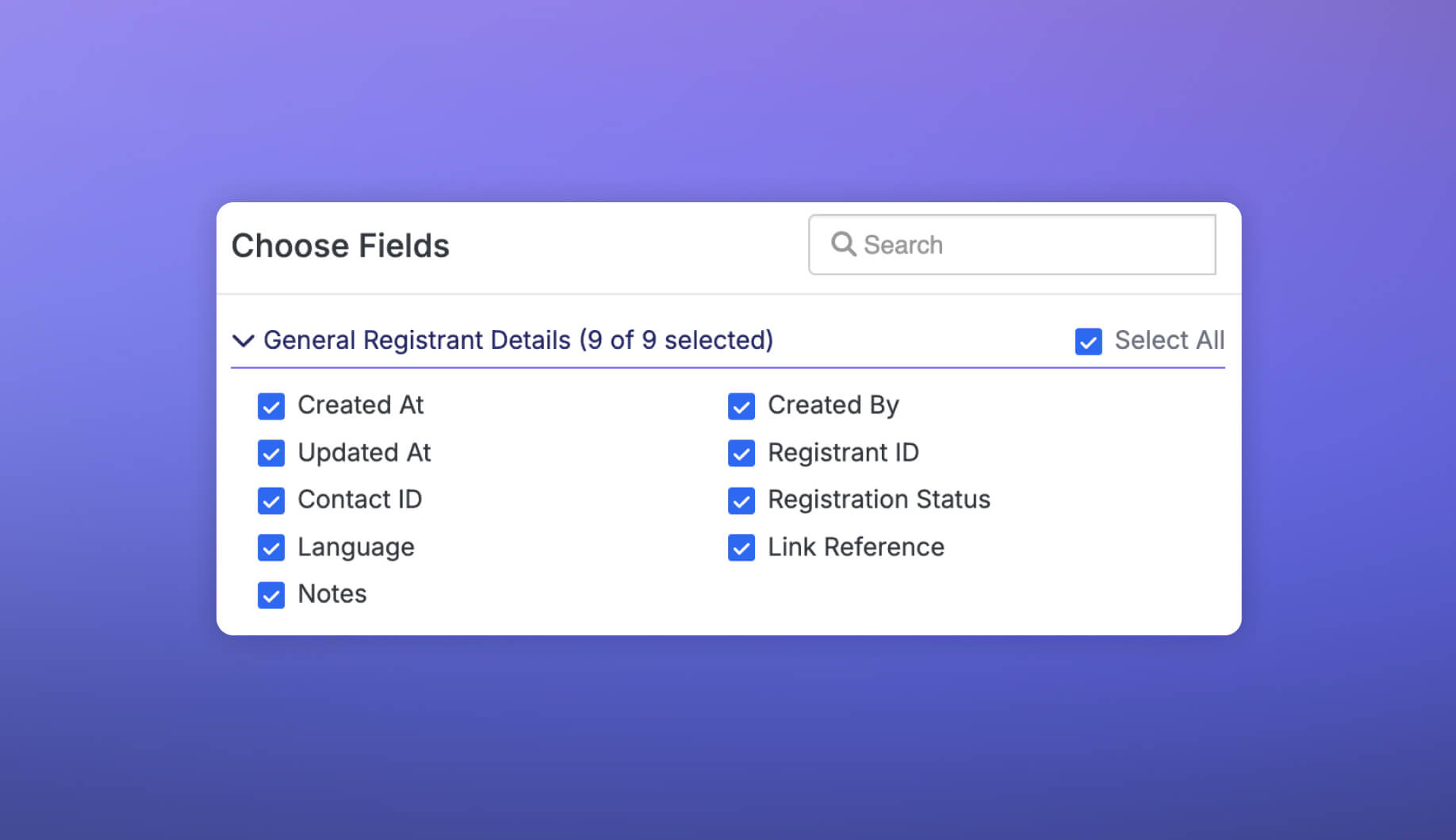Collapse the General Registrant Details chevron
1456x840 pixels.
tap(243, 340)
